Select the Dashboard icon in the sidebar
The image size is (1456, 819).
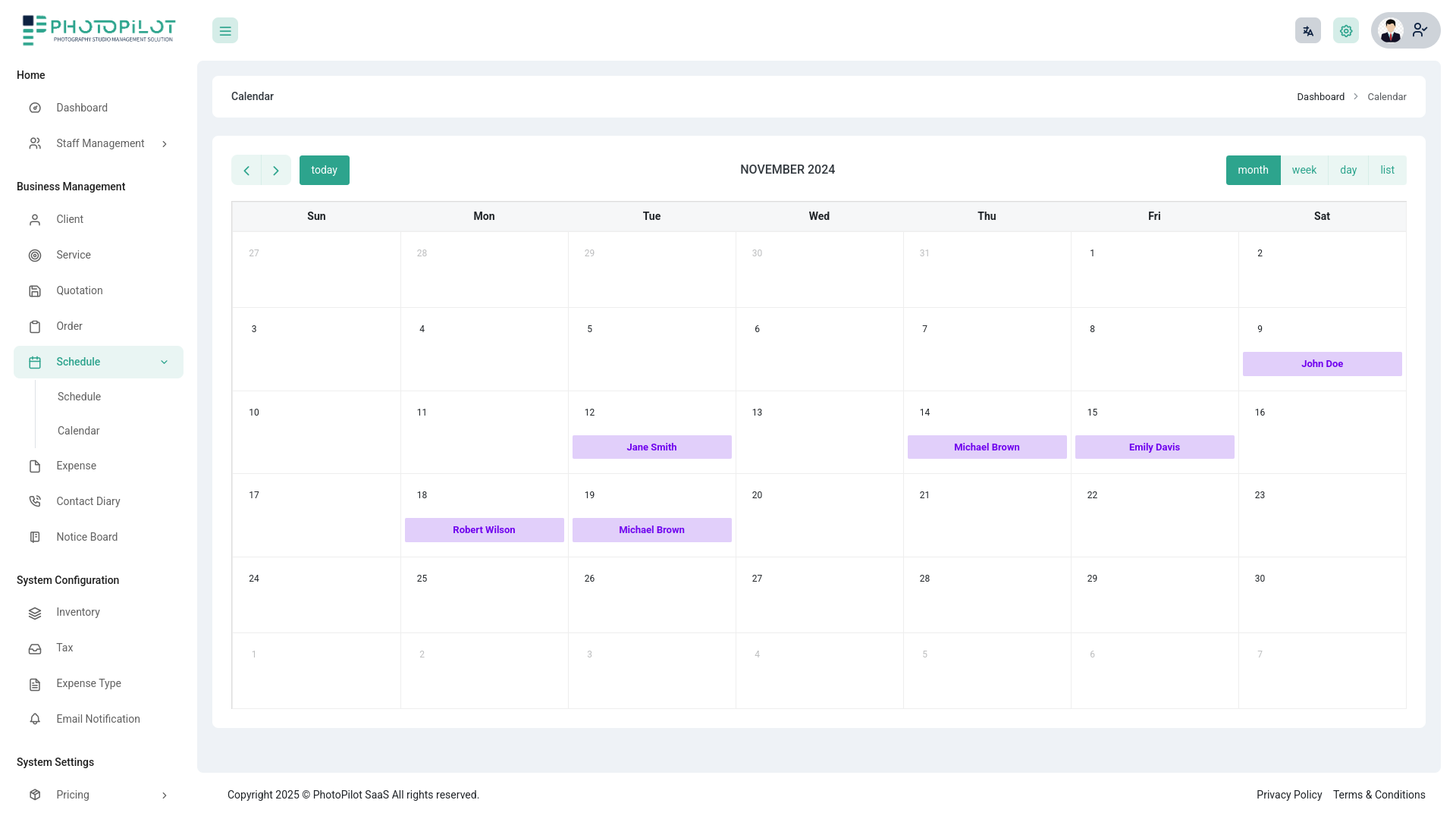click(35, 108)
